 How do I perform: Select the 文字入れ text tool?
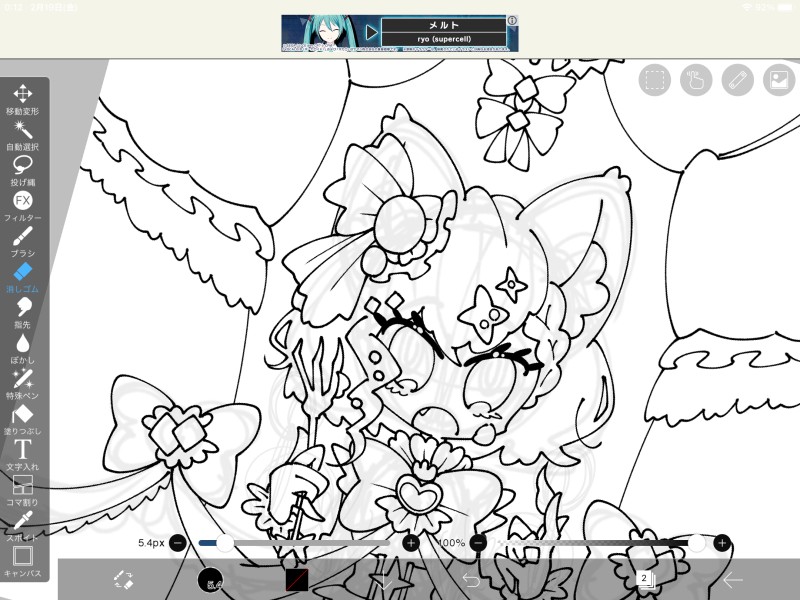[22, 455]
